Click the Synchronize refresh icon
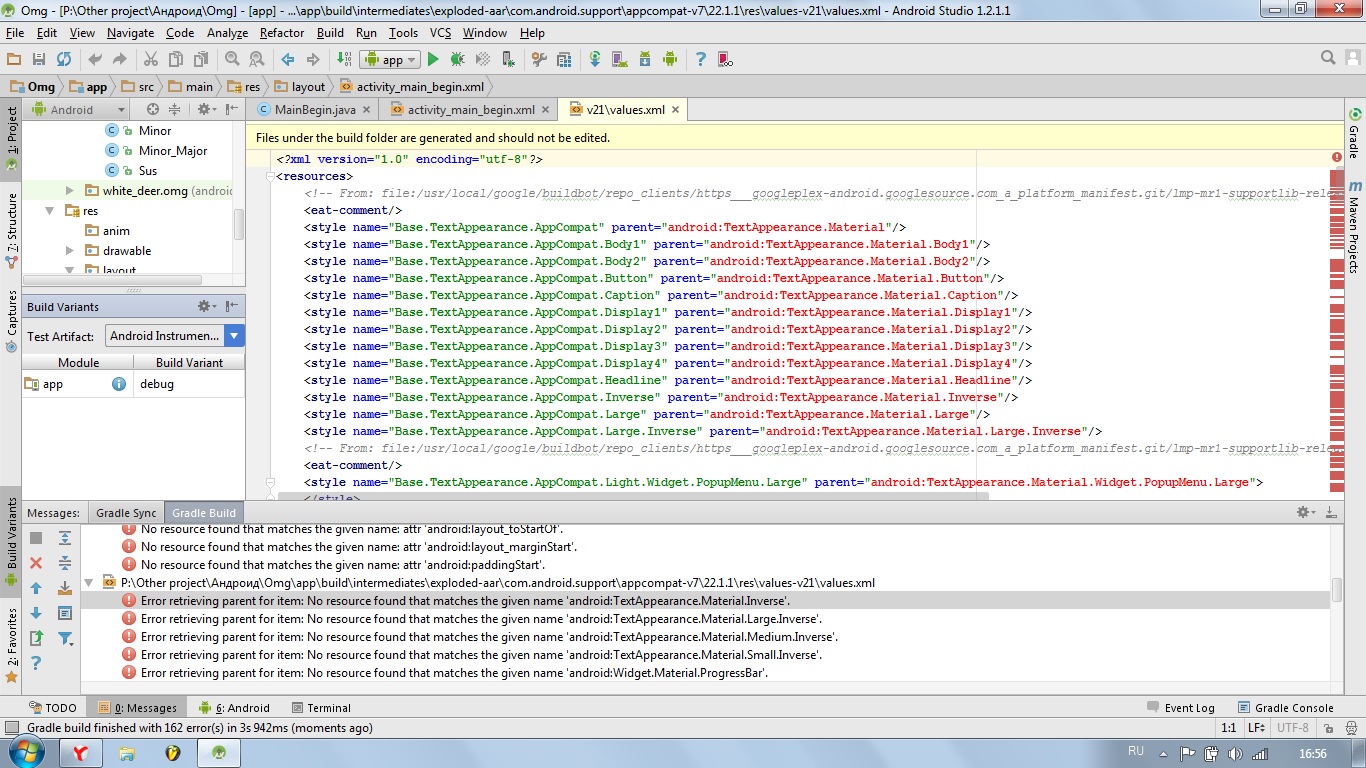1366x768 pixels. click(x=64, y=59)
